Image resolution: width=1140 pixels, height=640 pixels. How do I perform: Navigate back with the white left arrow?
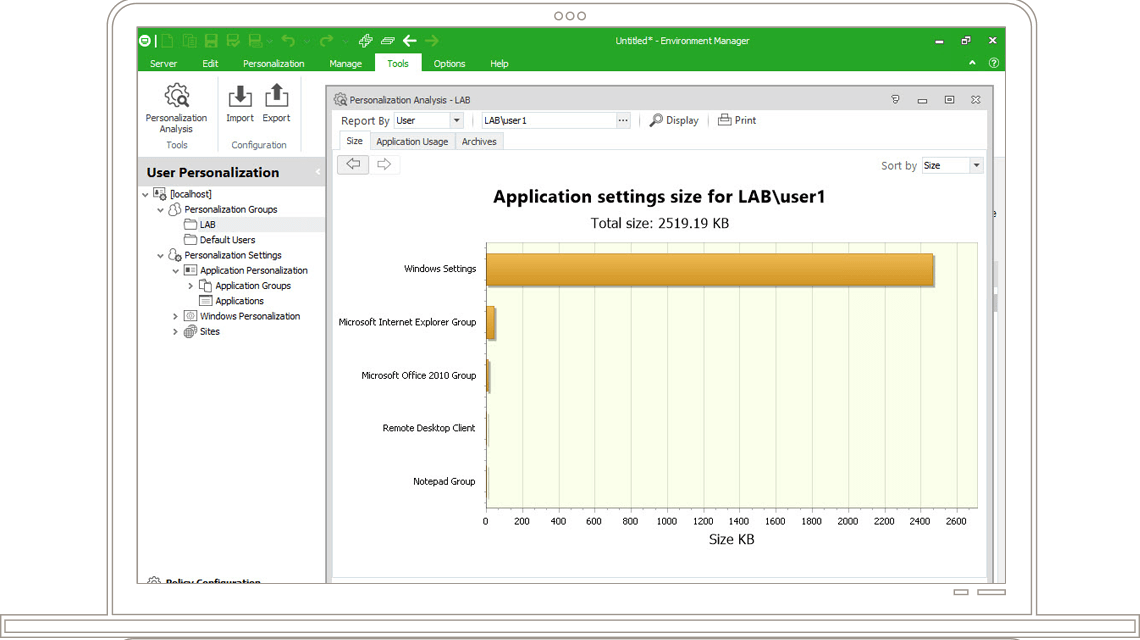point(410,41)
